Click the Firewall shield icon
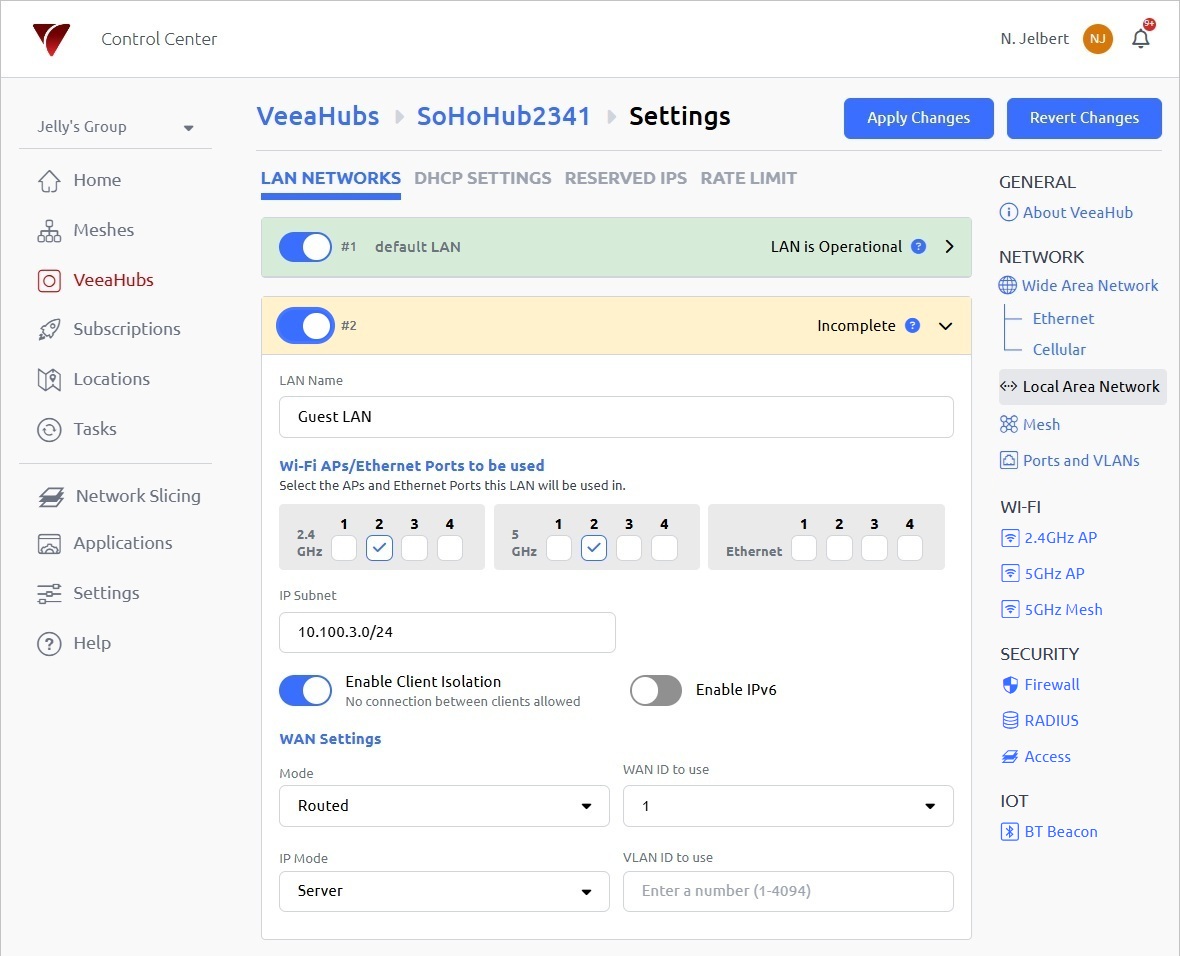Screen dimensions: 1180x956 point(1010,684)
